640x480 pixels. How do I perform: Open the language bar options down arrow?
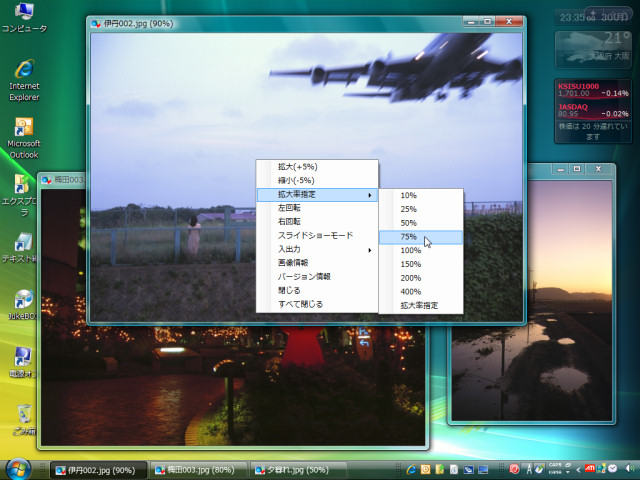(568, 473)
